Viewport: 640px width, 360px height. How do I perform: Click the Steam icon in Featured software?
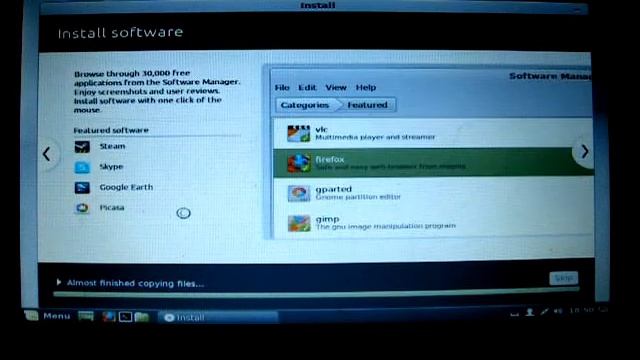(x=82, y=147)
